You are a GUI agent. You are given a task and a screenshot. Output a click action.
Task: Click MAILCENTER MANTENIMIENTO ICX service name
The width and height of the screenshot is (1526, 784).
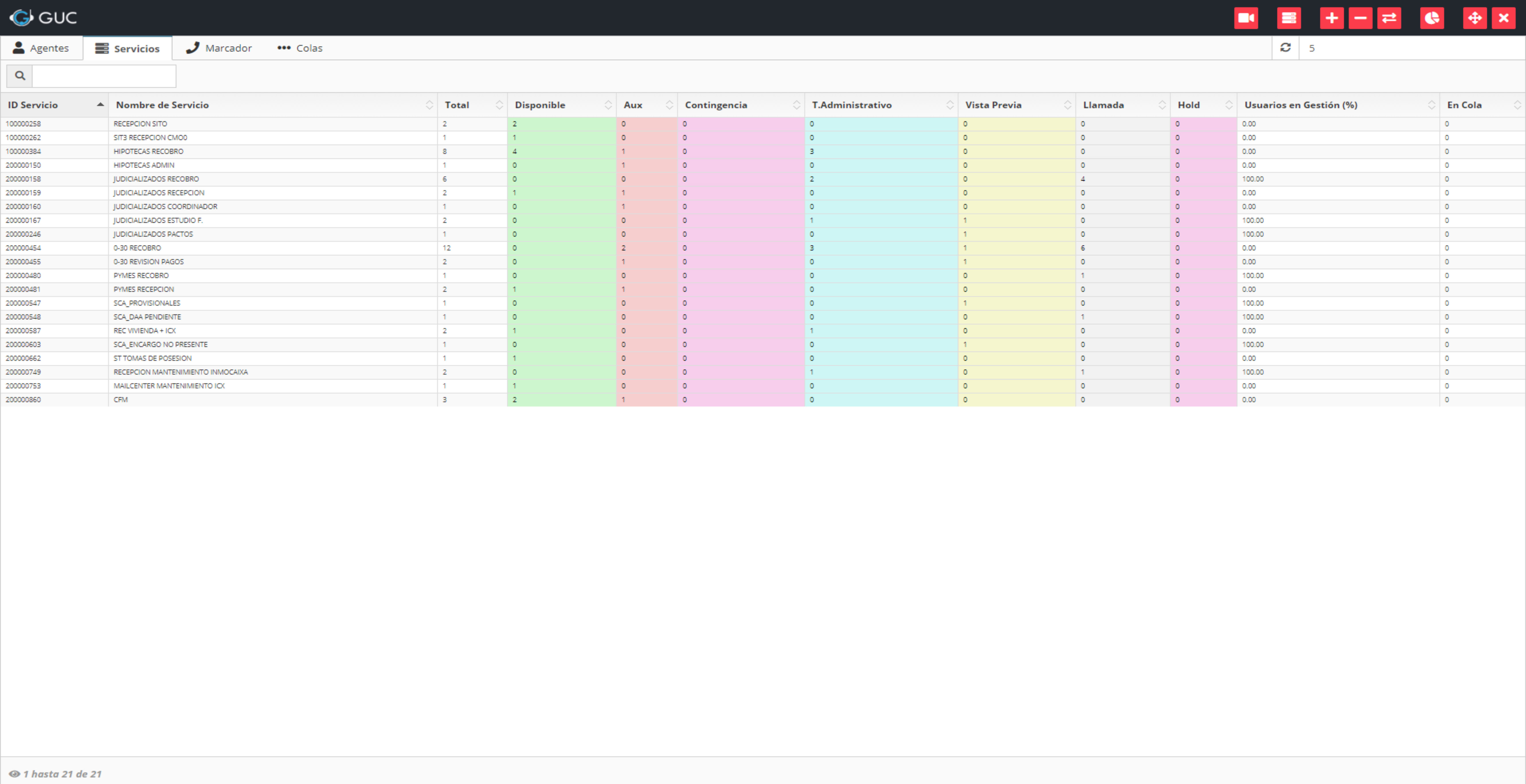pos(169,385)
